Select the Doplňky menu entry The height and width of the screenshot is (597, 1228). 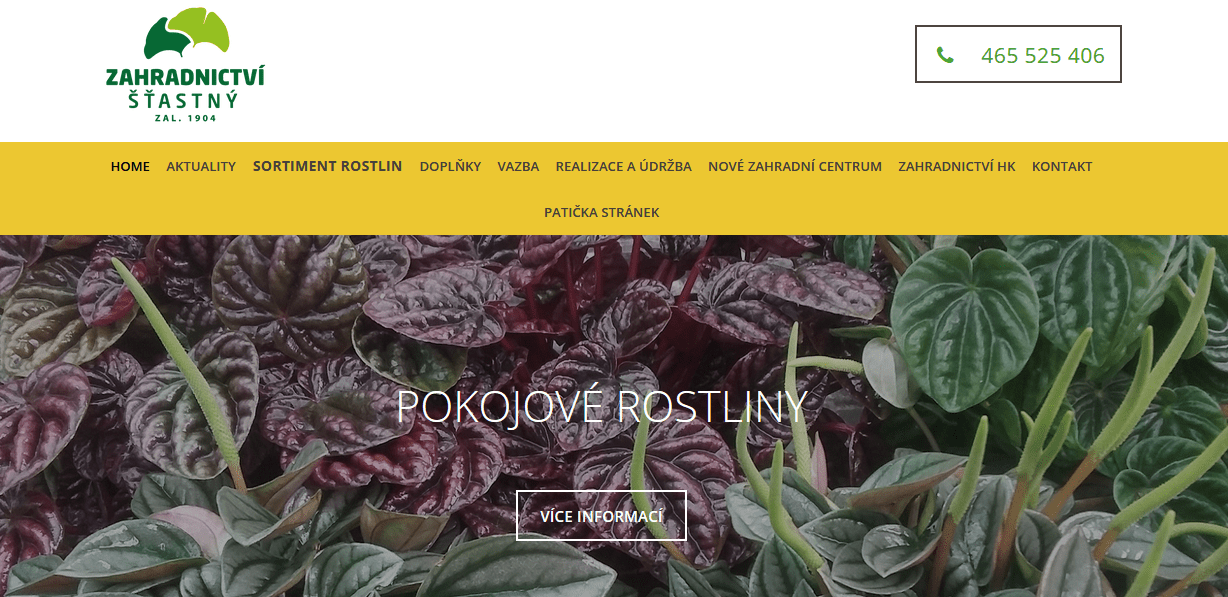tap(450, 166)
